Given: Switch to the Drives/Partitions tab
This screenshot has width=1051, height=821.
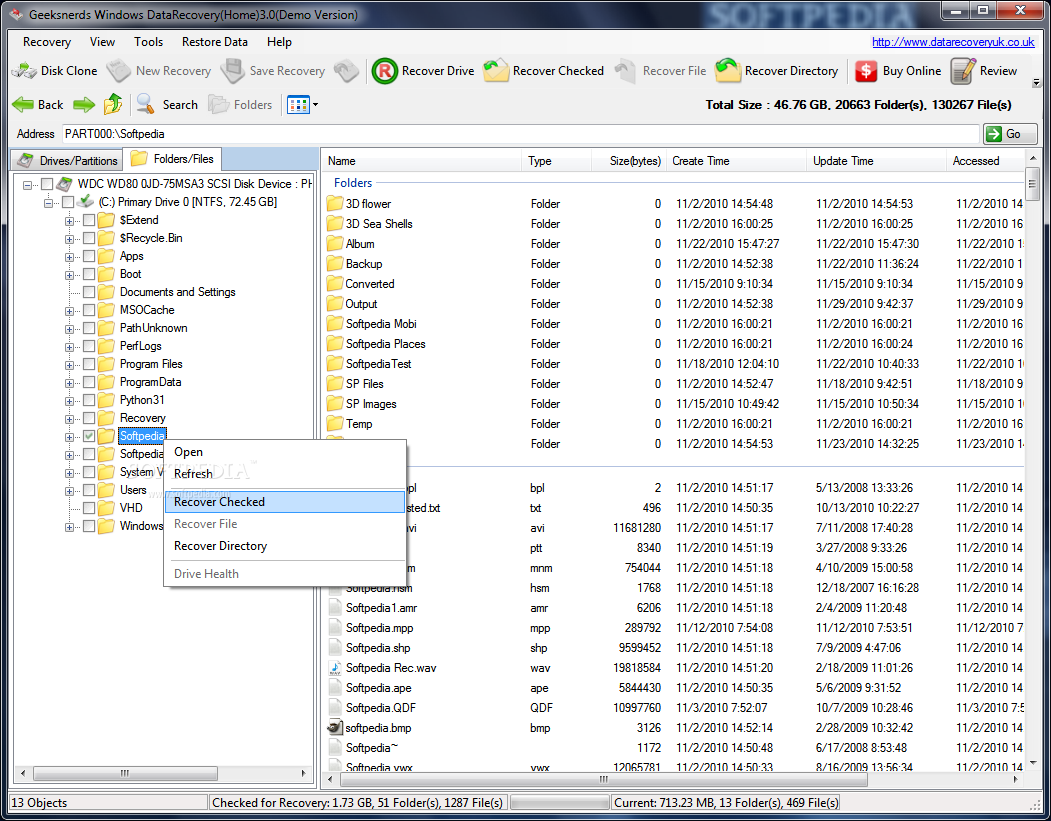Looking at the screenshot, I should coord(67,160).
